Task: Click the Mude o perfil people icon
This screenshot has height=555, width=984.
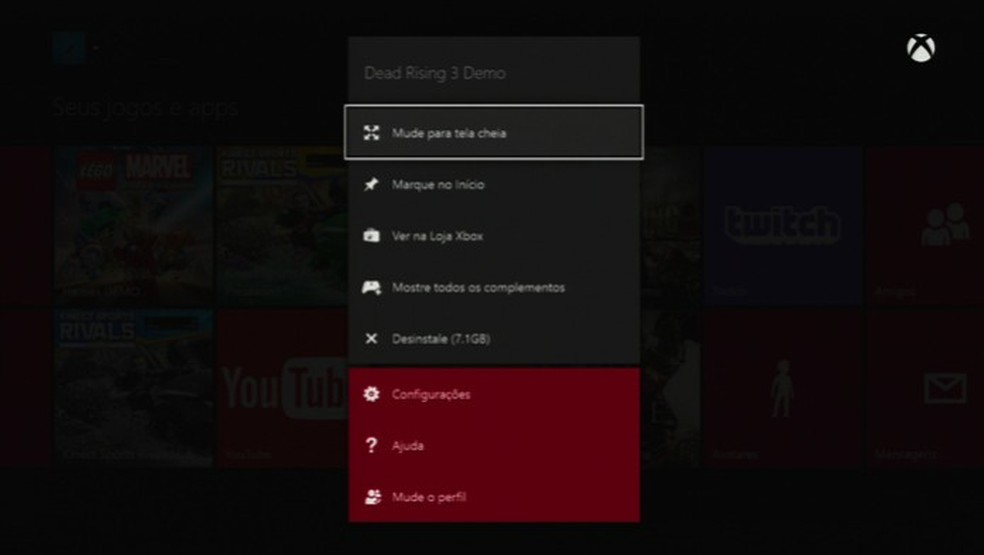Action: click(x=372, y=497)
